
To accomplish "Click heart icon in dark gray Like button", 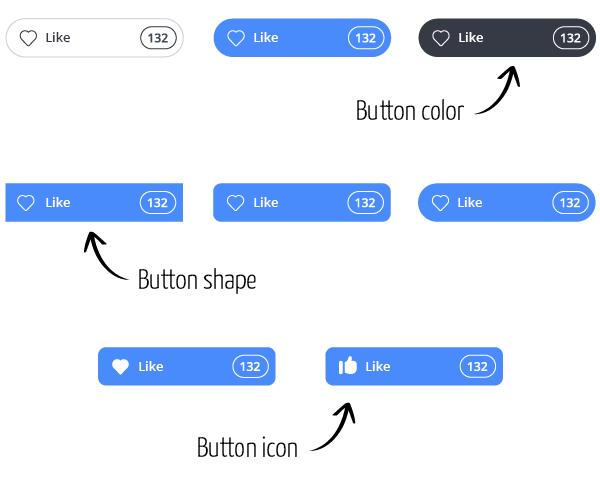I will tap(441, 38).
